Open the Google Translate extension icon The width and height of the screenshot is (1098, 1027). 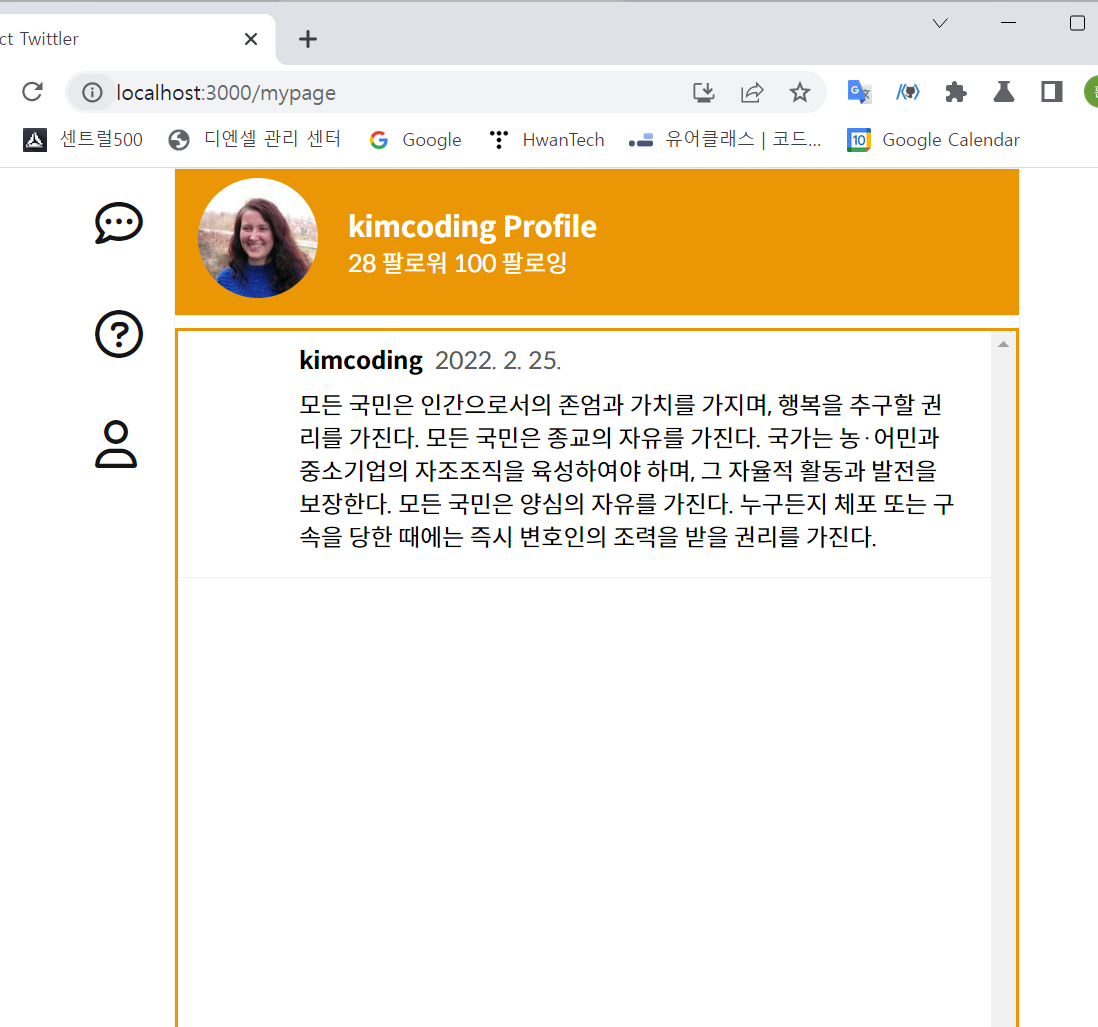pos(859,92)
